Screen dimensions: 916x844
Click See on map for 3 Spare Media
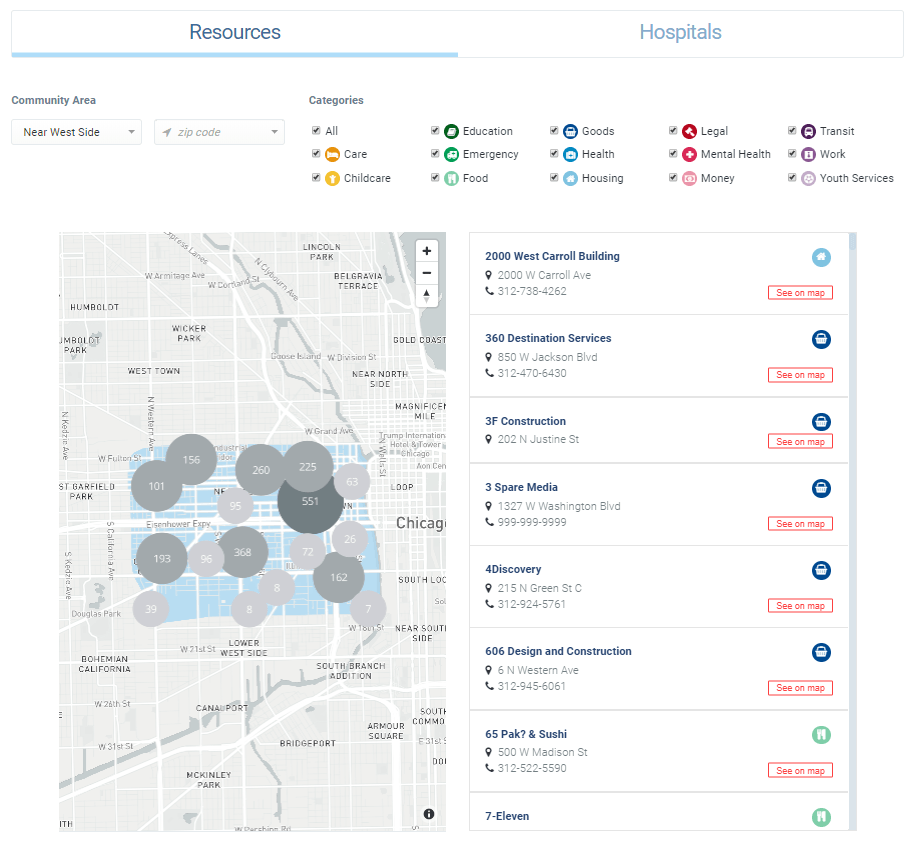tap(800, 524)
